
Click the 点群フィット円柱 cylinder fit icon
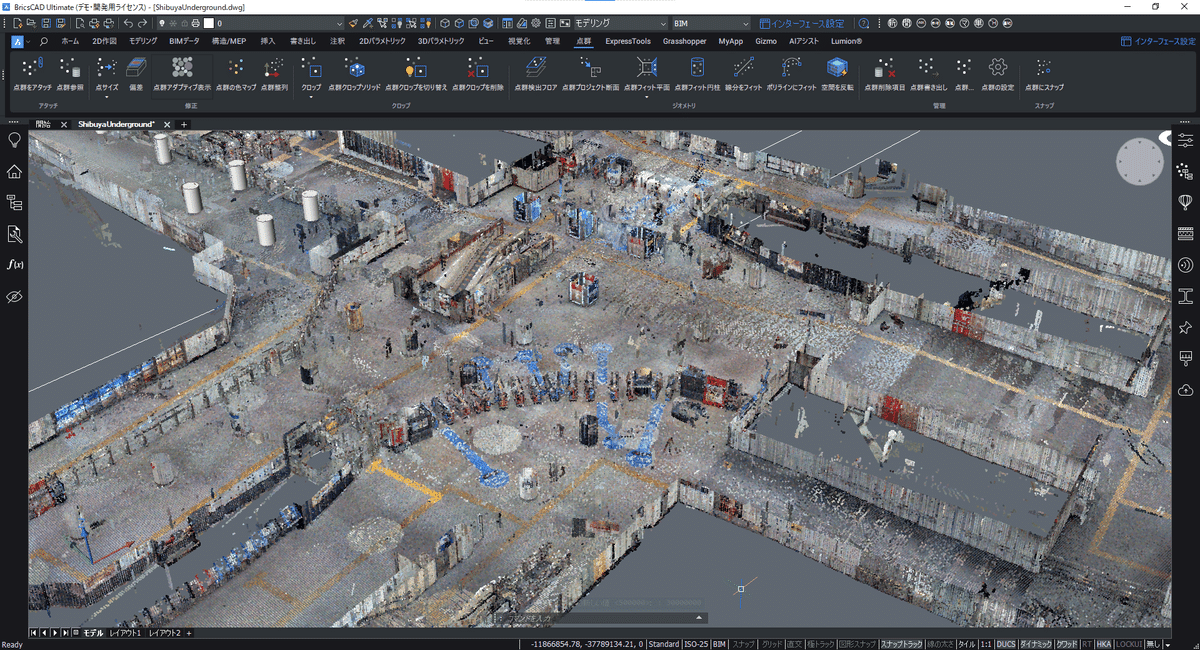pos(697,68)
